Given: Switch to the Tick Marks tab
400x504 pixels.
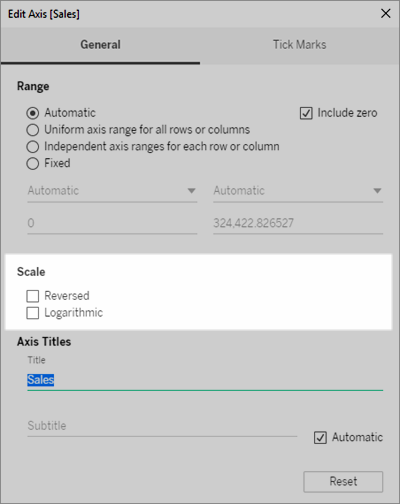Looking at the screenshot, I should (300, 45).
